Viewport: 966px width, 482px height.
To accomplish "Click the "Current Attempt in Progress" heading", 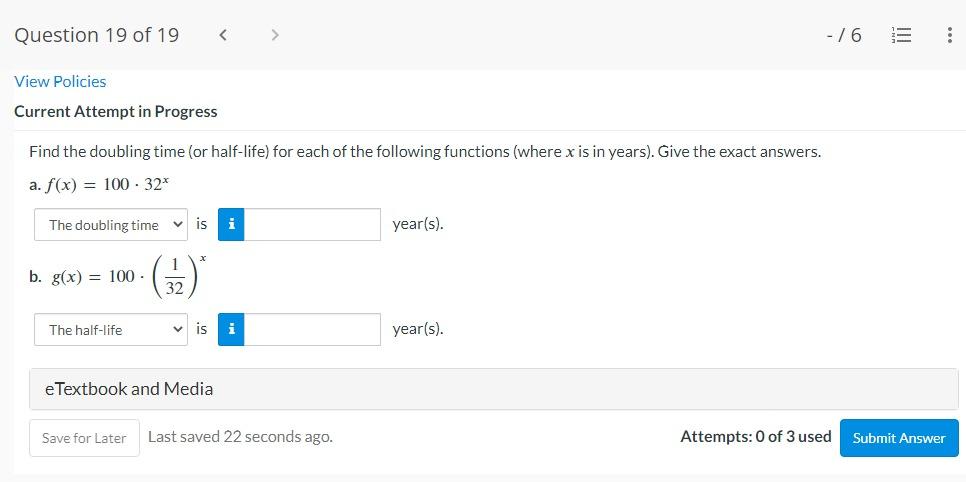I will 115,112.
